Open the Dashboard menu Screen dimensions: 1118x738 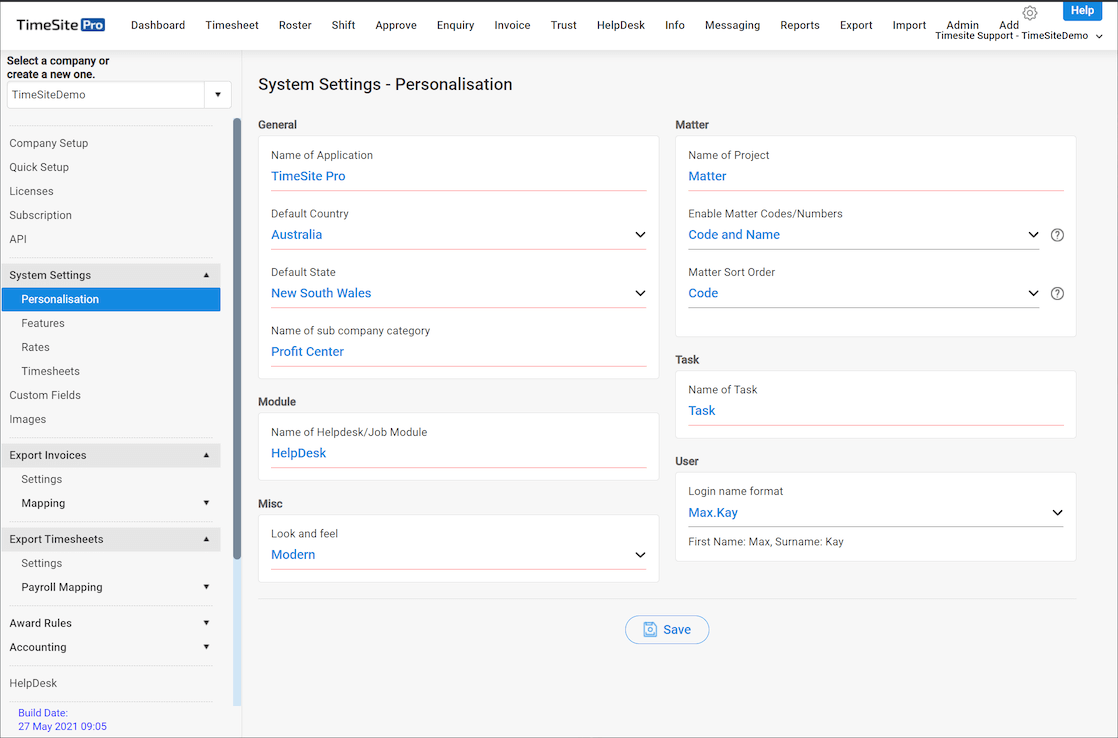158,25
